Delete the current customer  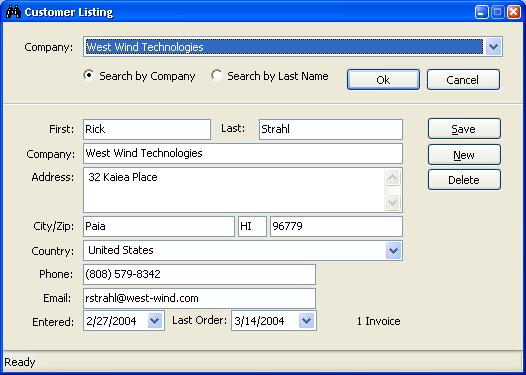[x=464, y=180]
